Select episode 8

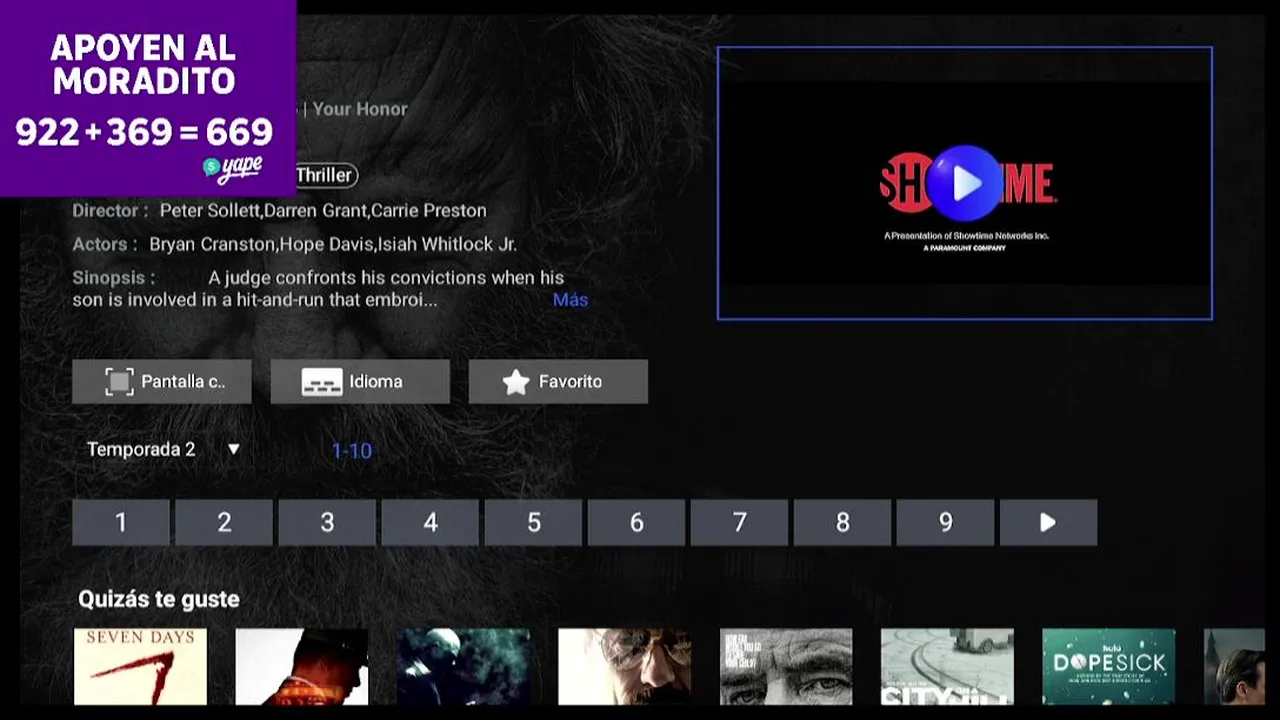pyautogui.click(x=842, y=522)
